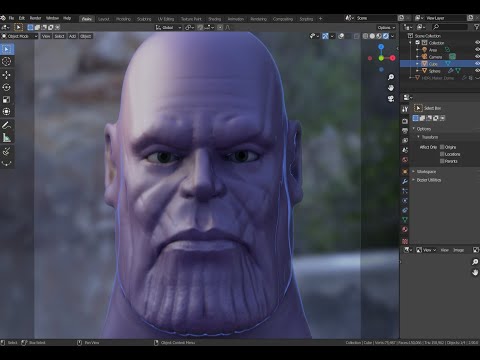Select the Select Box tool in the viewport toolbar

point(6,49)
